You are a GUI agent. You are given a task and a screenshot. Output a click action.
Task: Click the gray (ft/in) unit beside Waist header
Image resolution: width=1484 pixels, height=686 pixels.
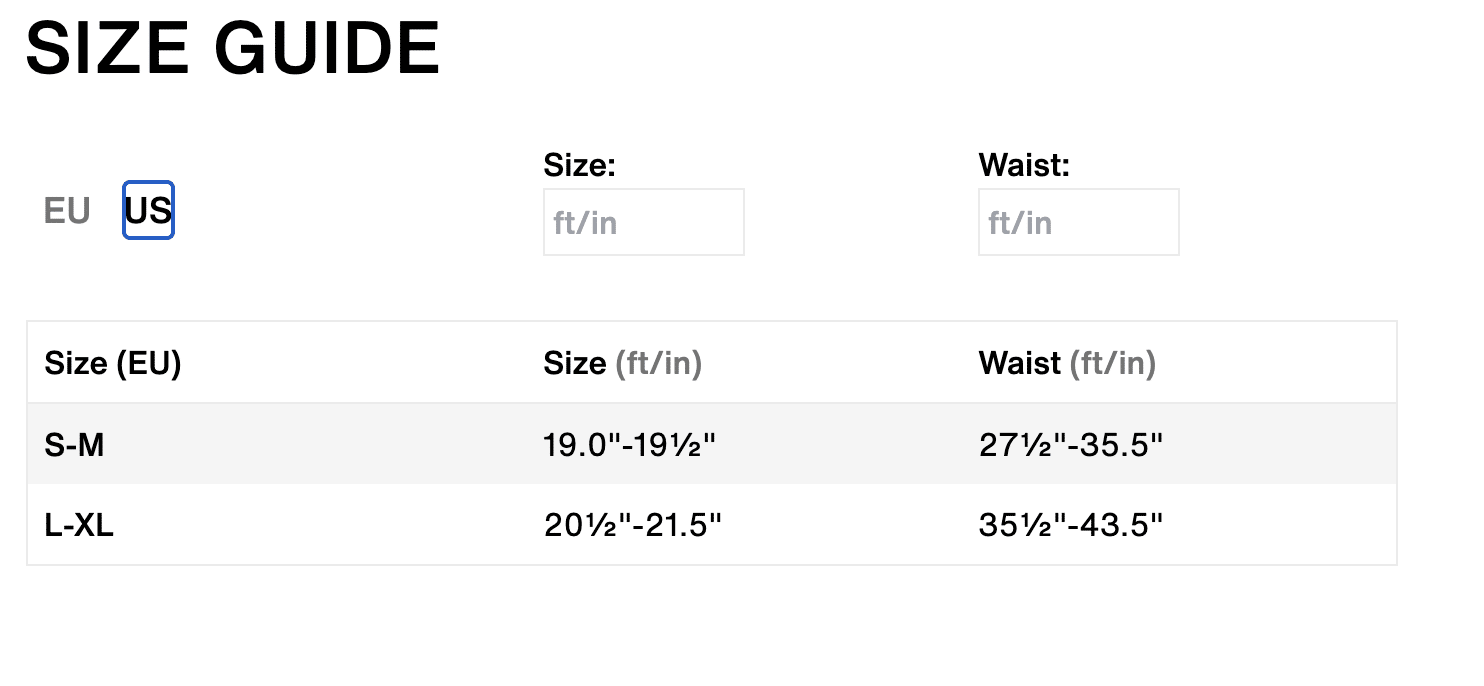pos(1112,363)
